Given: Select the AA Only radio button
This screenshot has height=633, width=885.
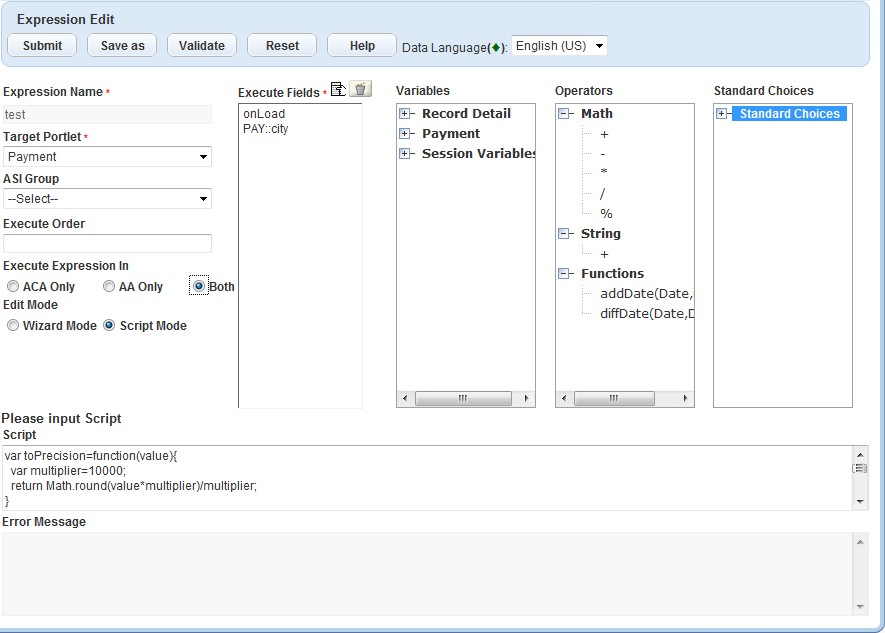Looking at the screenshot, I should 109,287.
